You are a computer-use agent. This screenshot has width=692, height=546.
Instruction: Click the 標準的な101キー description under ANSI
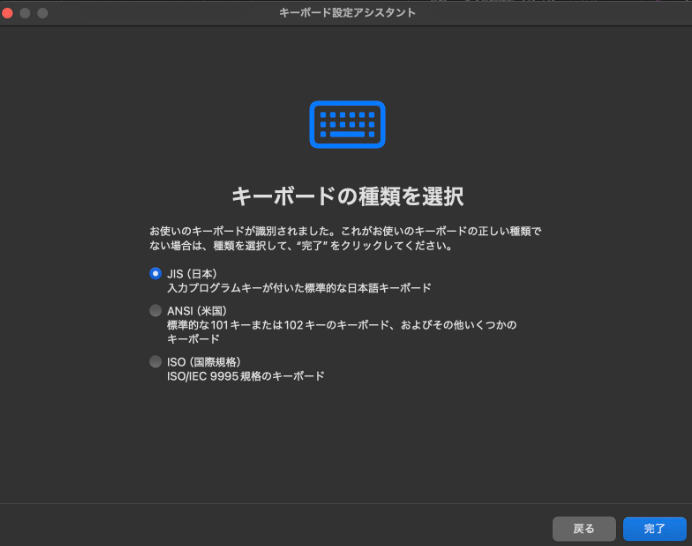(340, 325)
